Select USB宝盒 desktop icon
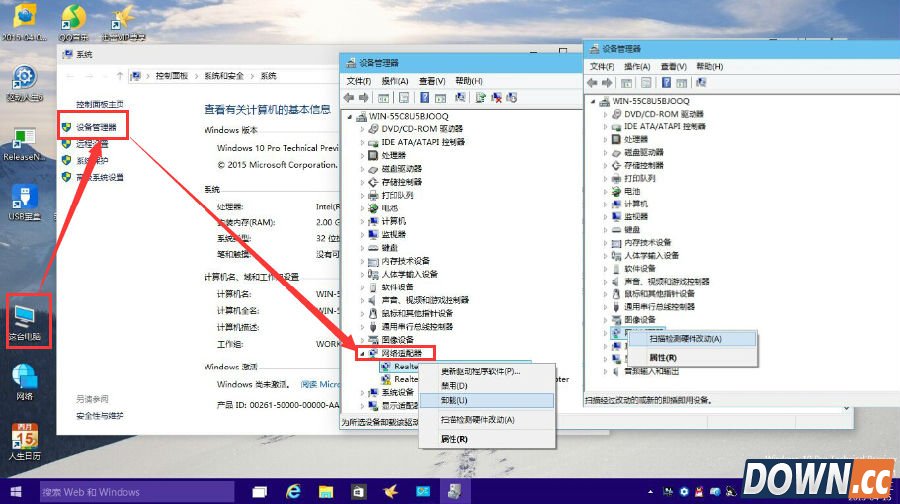Viewport: 900px width, 504px height. point(24,203)
